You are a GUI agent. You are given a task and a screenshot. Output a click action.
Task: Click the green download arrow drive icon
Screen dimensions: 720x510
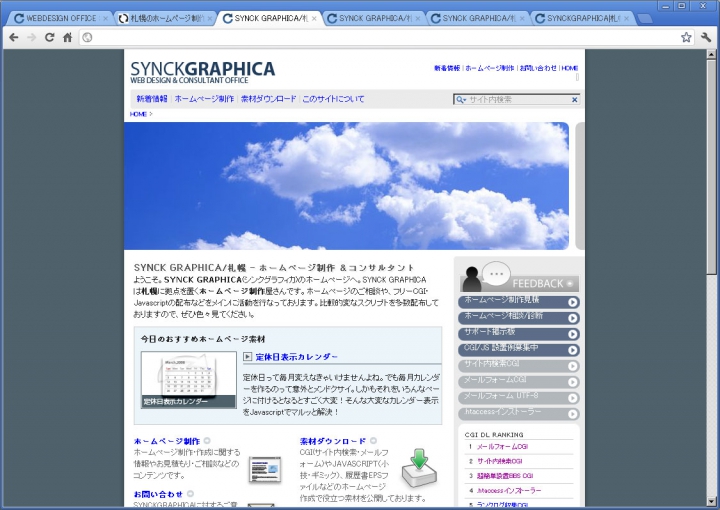click(x=419, y=468)
